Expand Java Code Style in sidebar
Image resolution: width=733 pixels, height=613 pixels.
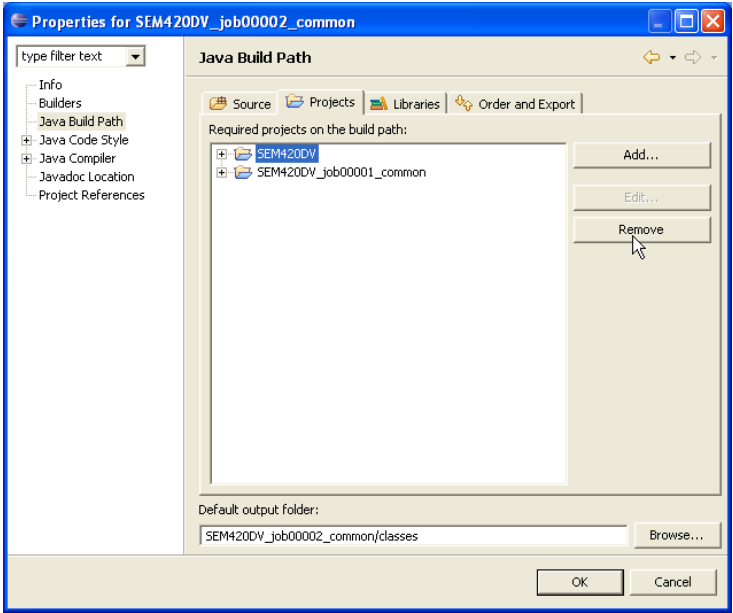tap(26, 140)
